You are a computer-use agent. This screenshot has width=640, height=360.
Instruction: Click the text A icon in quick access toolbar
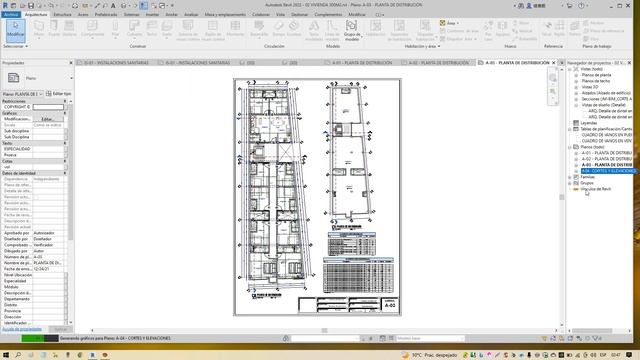(x=113, y=6)
